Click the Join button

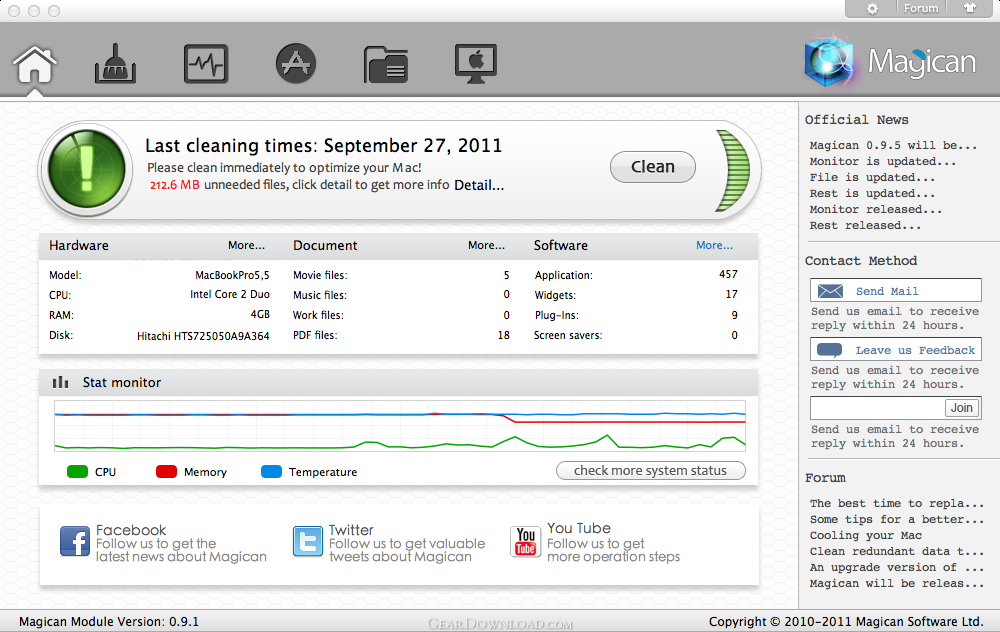962,408
